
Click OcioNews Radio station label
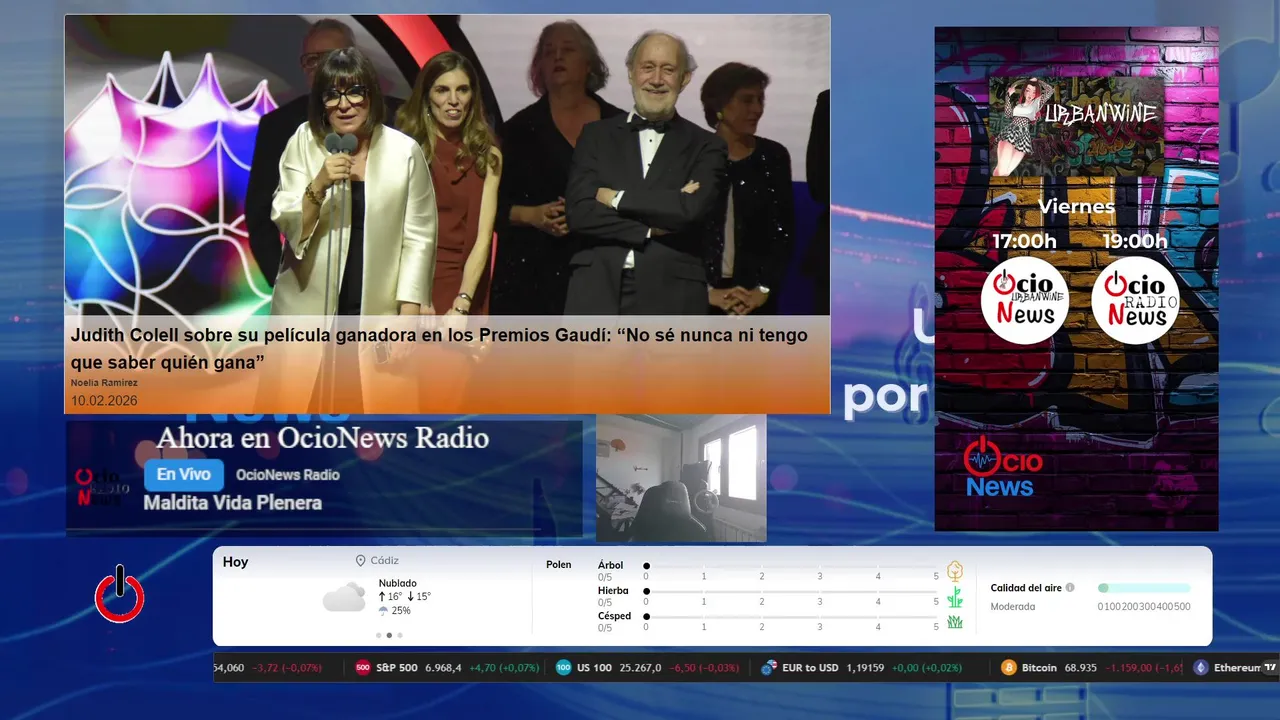(288, 475)
